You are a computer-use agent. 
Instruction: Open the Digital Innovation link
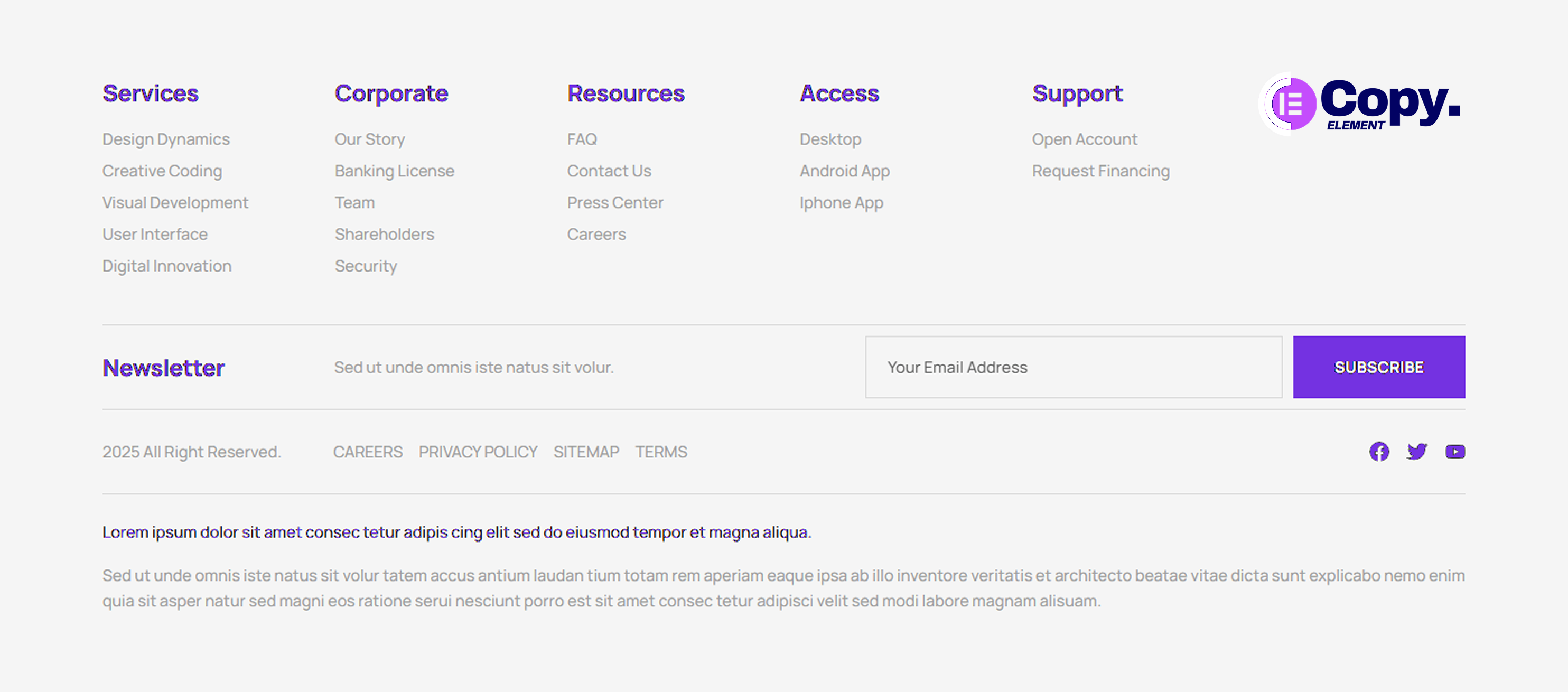167,266
